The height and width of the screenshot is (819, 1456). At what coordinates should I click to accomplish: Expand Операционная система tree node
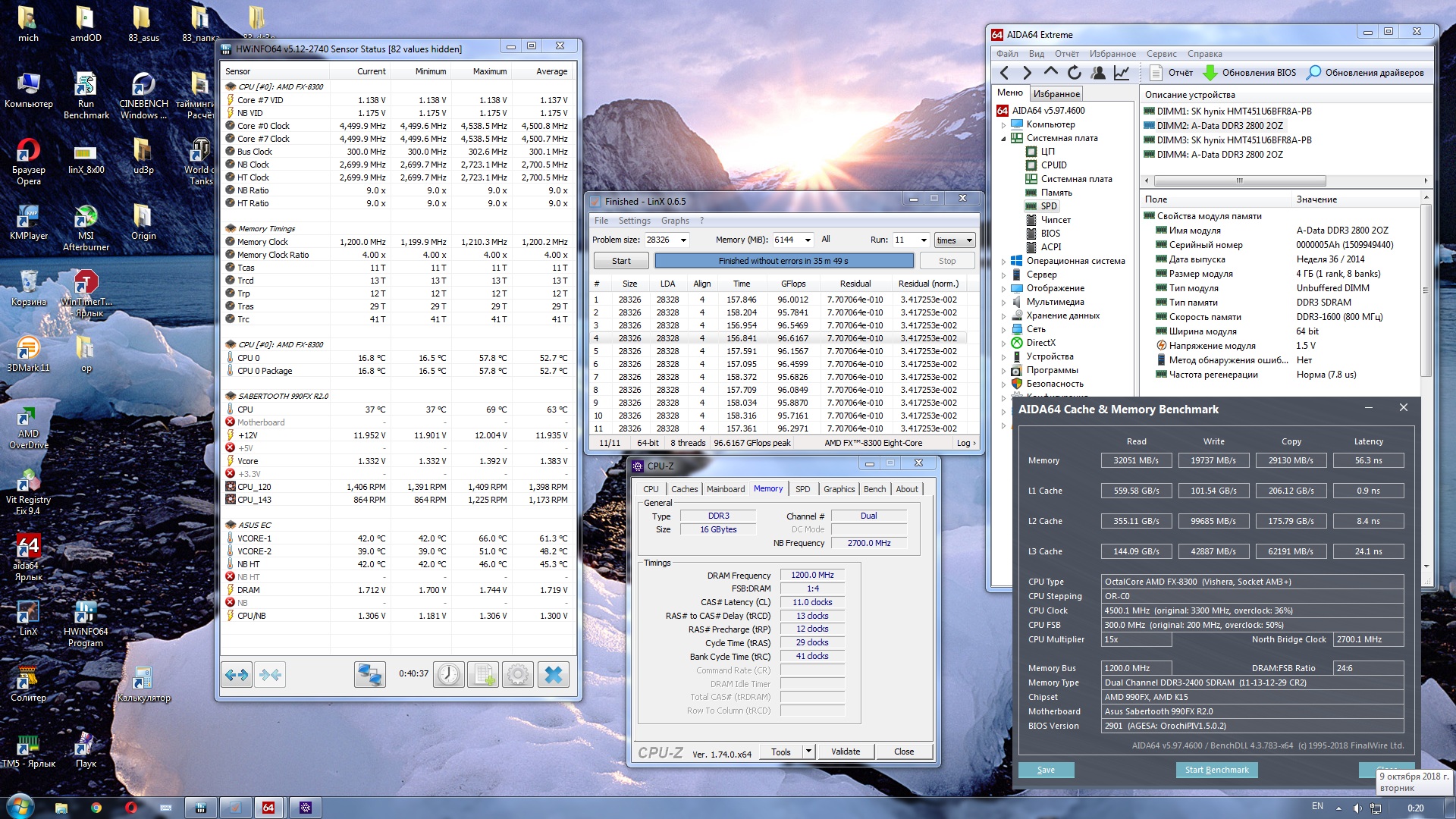click(1003, 262)
